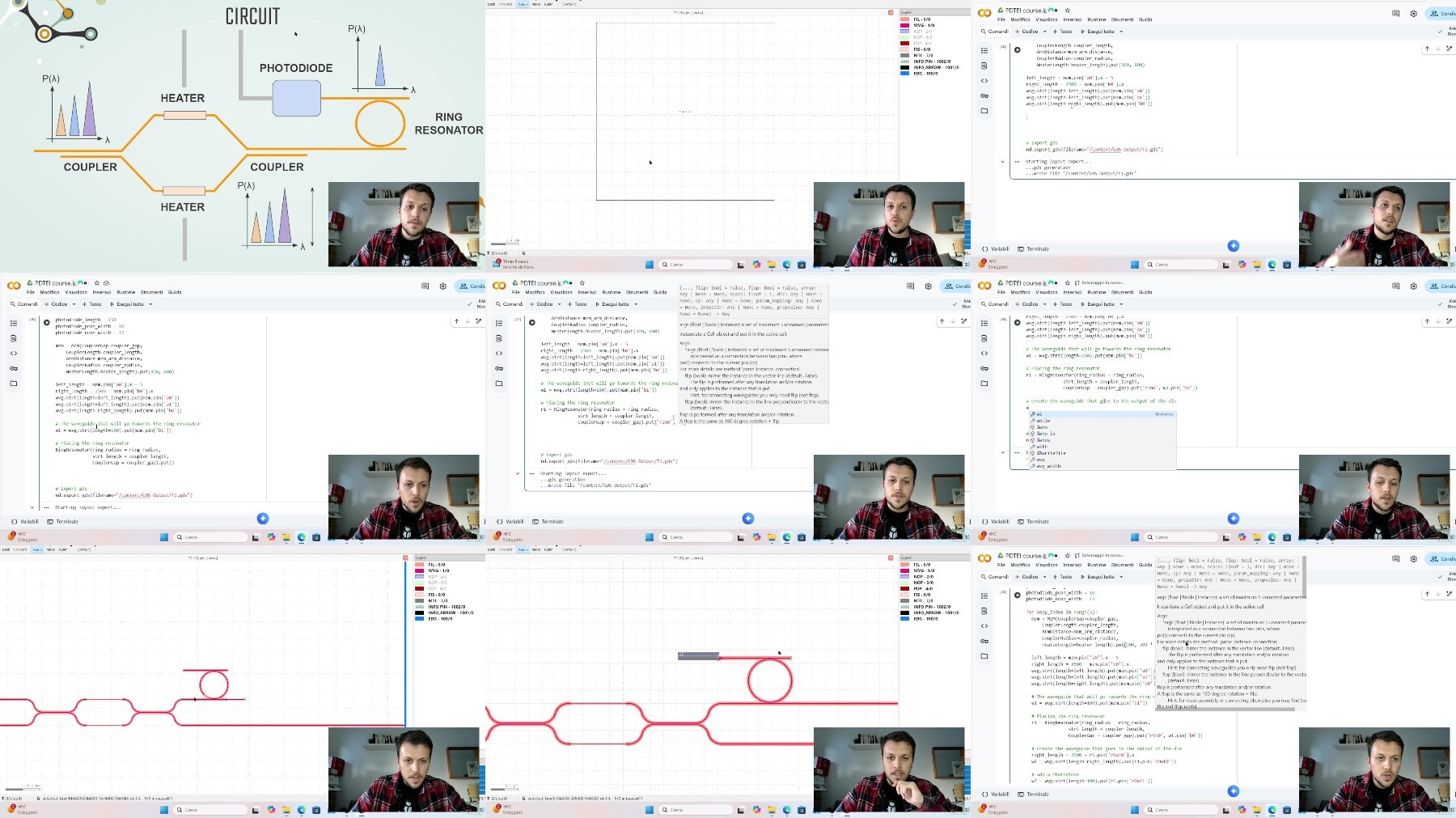Open table of contents in photodiode_length notebook frame

[x=14, y=323]
